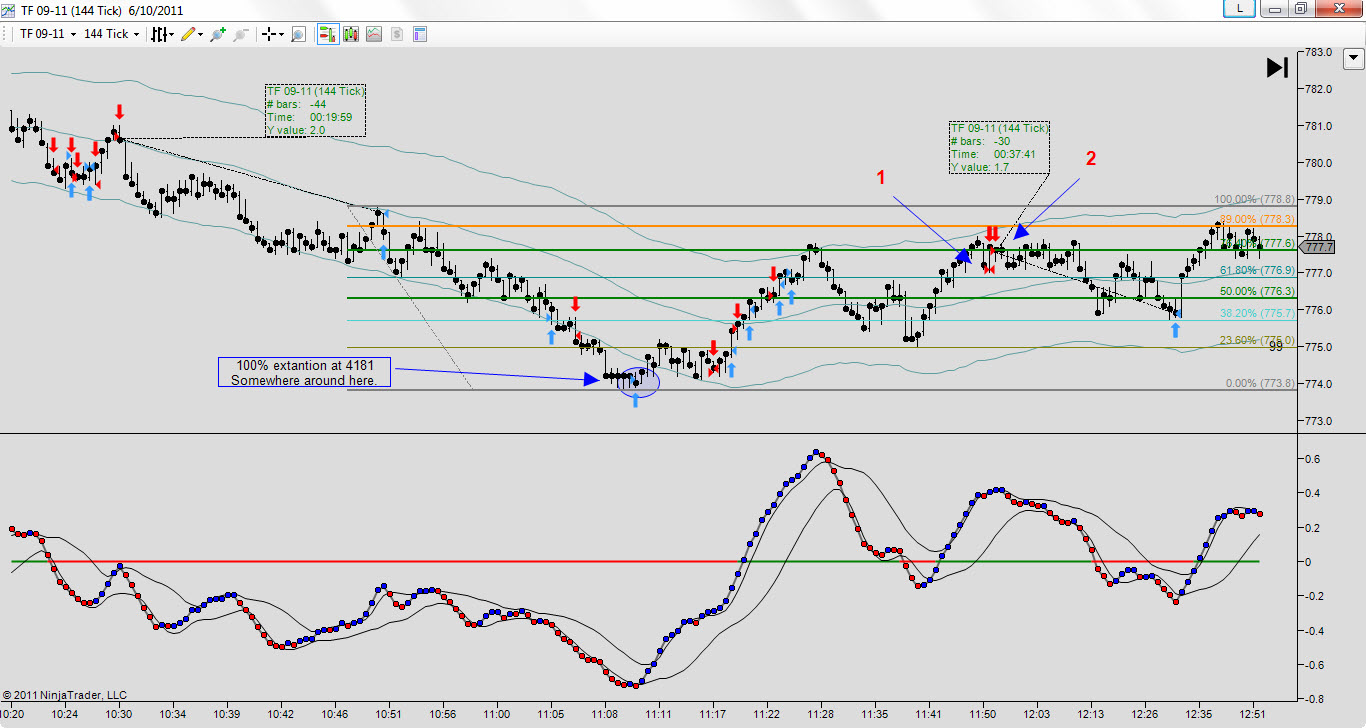Select the pencil draw tools icon
Screen dimensions: 1366x728
coord(187,34)
